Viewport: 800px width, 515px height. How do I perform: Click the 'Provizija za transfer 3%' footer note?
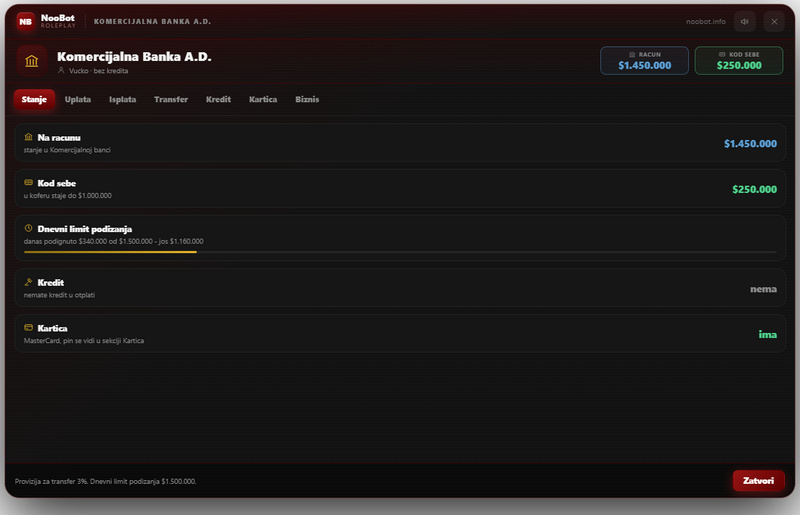(106, 481)
